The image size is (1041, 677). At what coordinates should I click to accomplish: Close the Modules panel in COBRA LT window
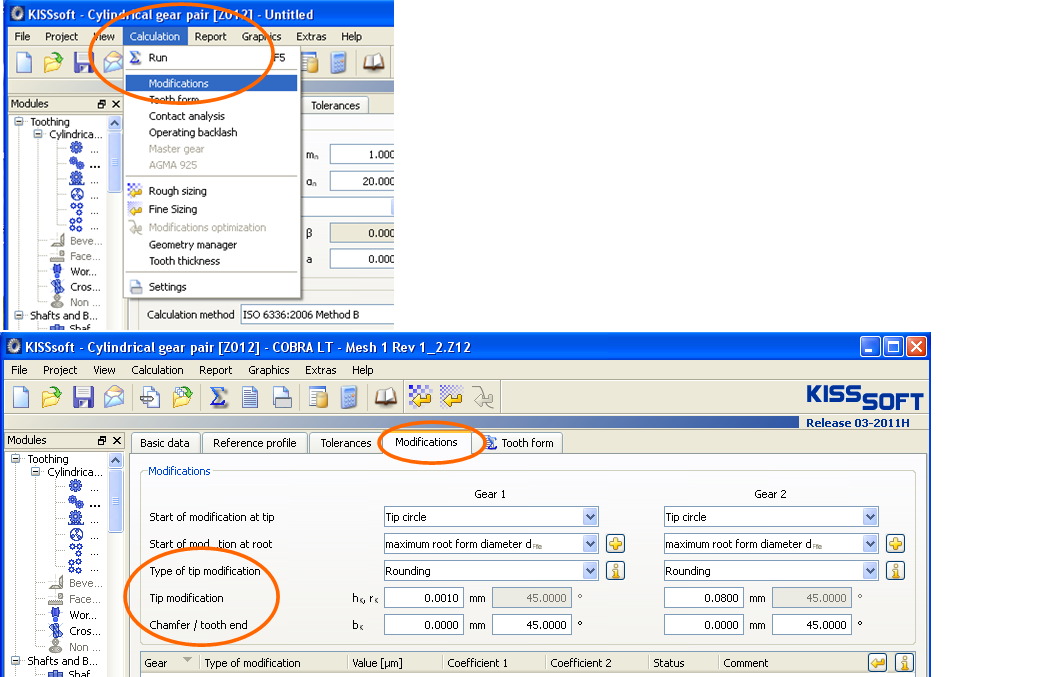(117, 440)
